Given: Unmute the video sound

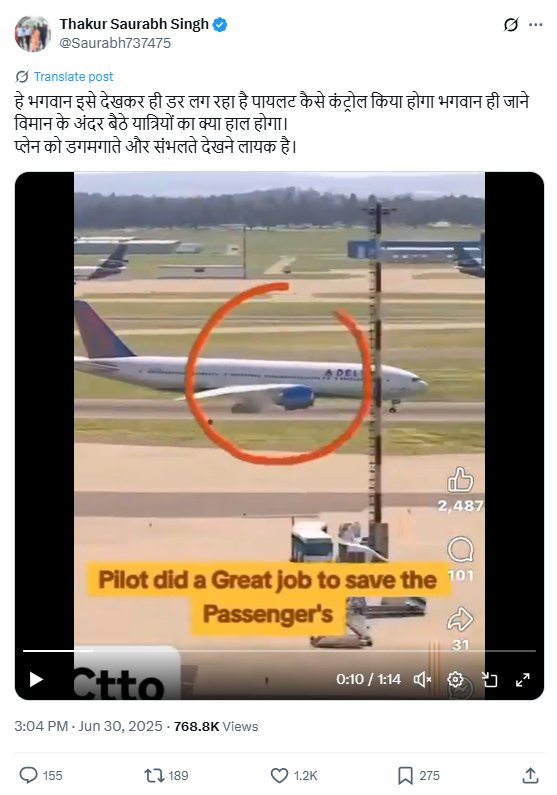Looking at the screenshot, I should pos(422,679).
